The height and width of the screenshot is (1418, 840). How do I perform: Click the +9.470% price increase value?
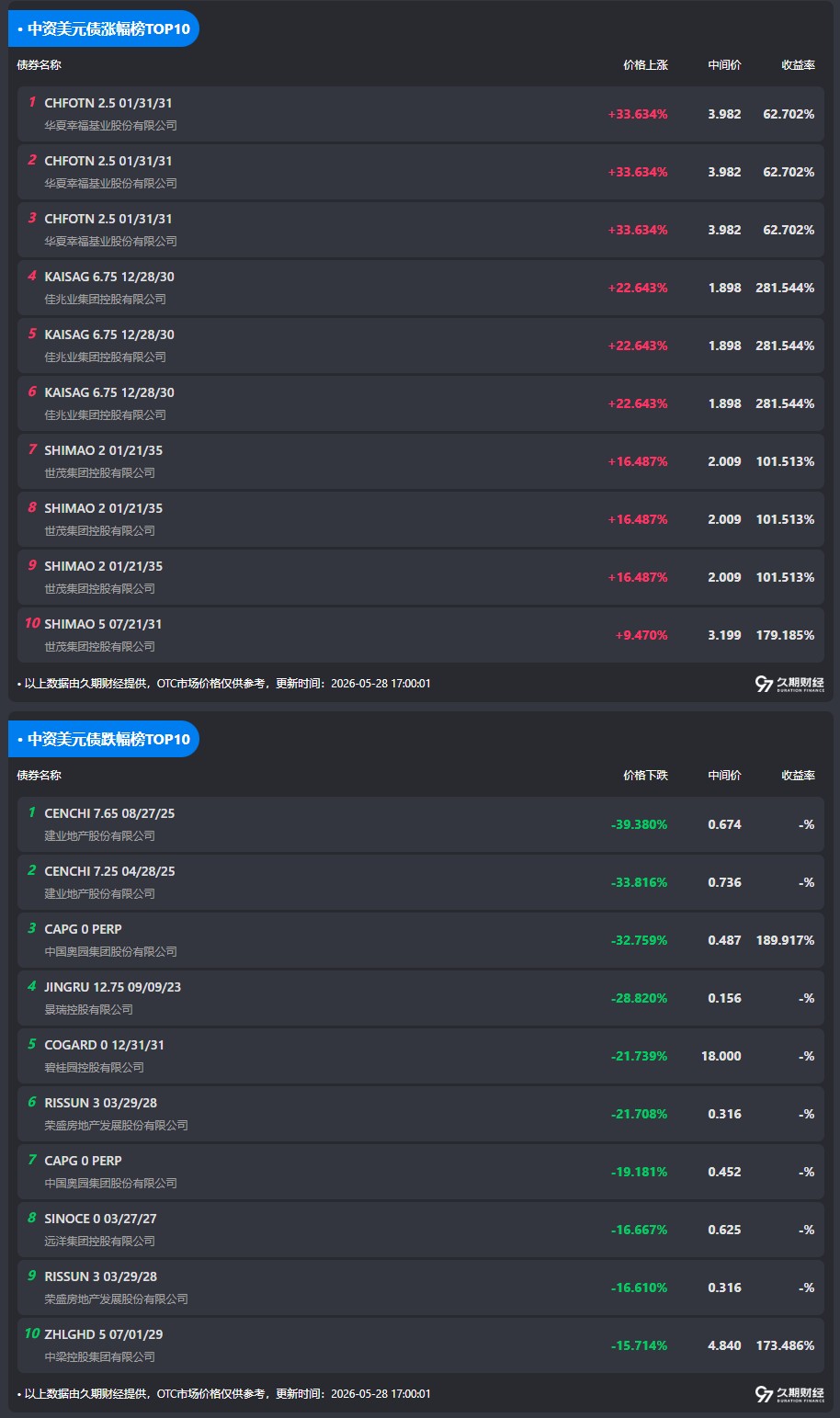[x=641, y=635]
